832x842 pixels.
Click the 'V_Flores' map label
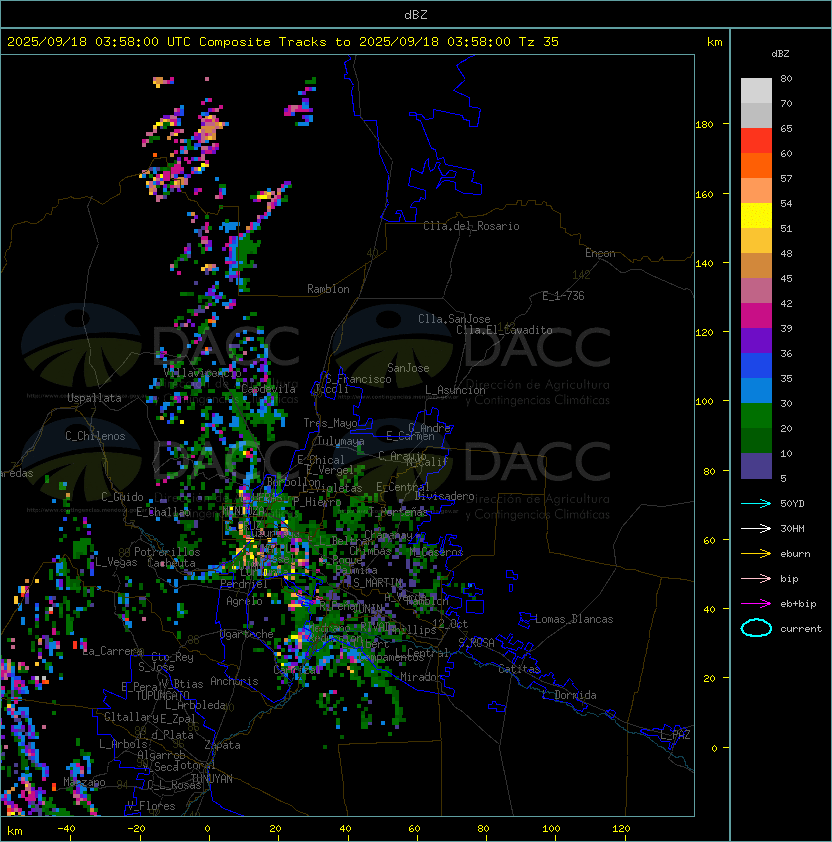coord(151,806)
